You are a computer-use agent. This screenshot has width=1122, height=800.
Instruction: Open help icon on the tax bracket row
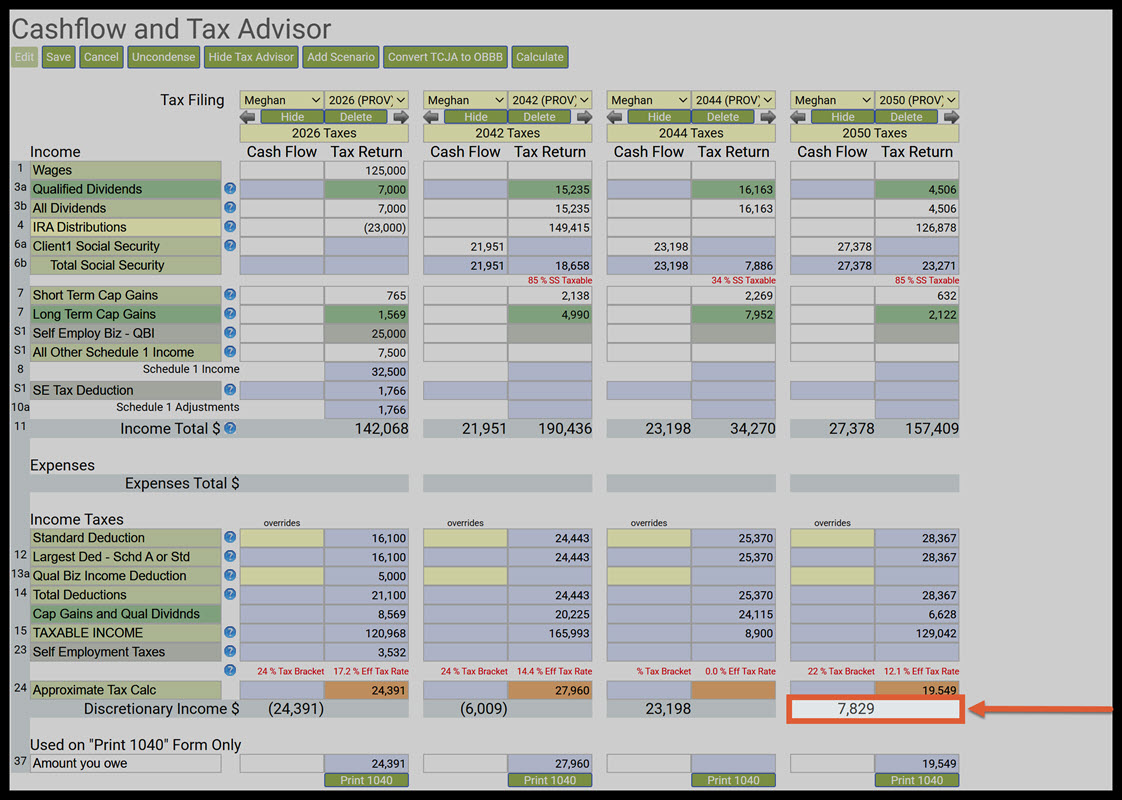point(230,670)
